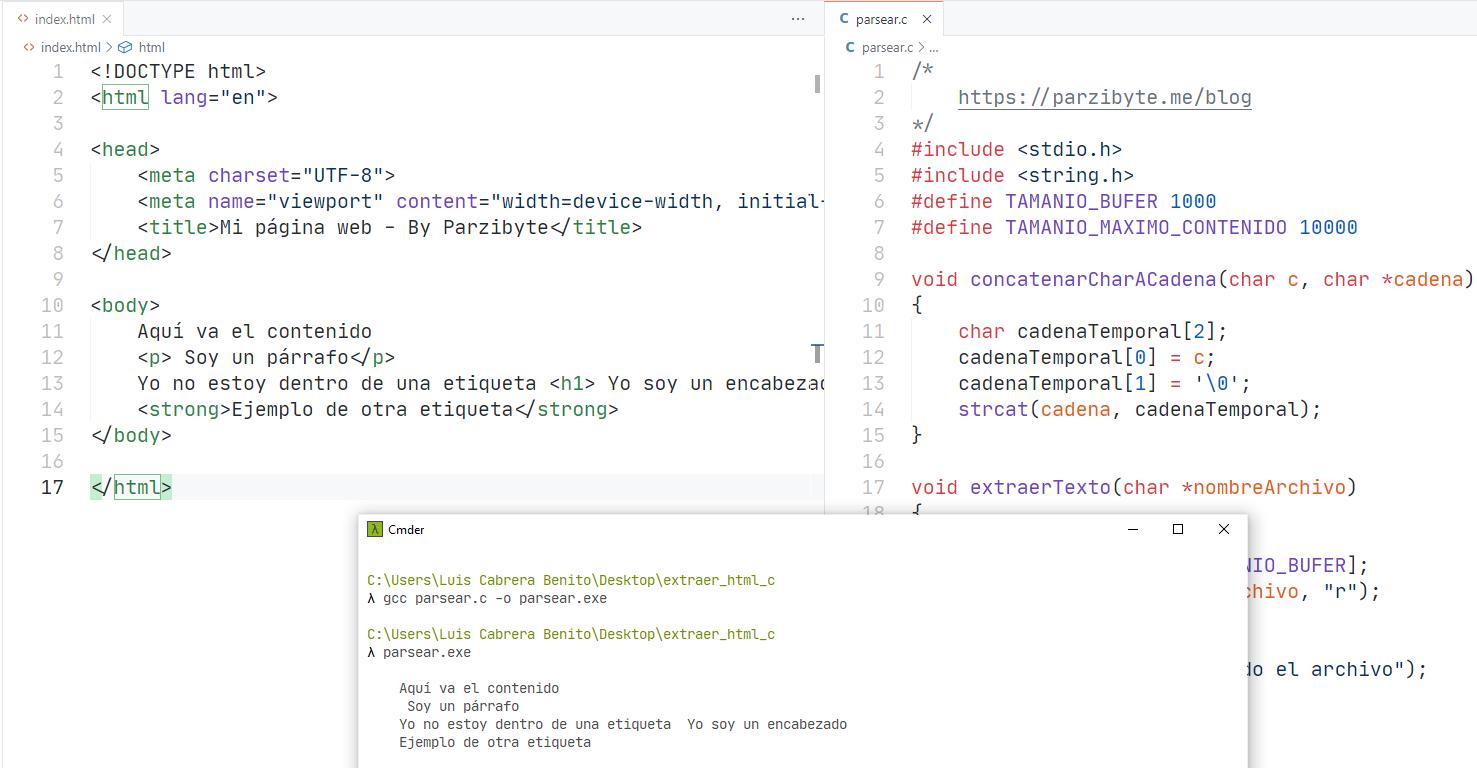Click the <head> opening tag on line 4
The image size is (1477, 768).
(x=125, y=149)
